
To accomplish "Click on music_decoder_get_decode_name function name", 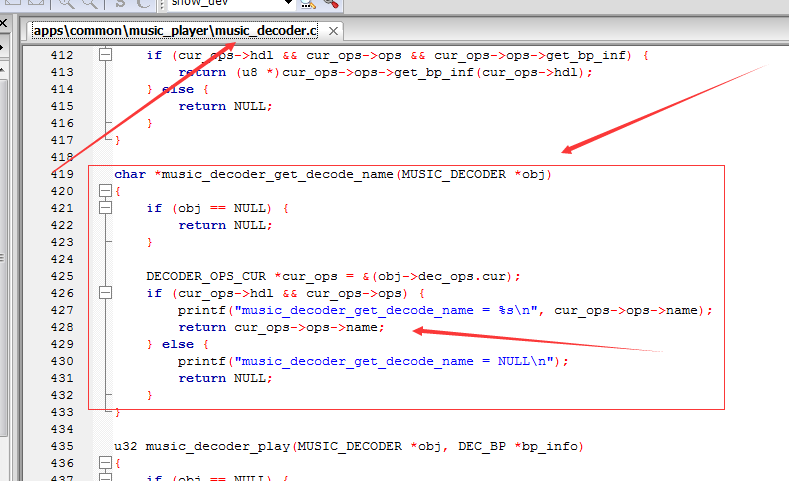I will 277,175.
